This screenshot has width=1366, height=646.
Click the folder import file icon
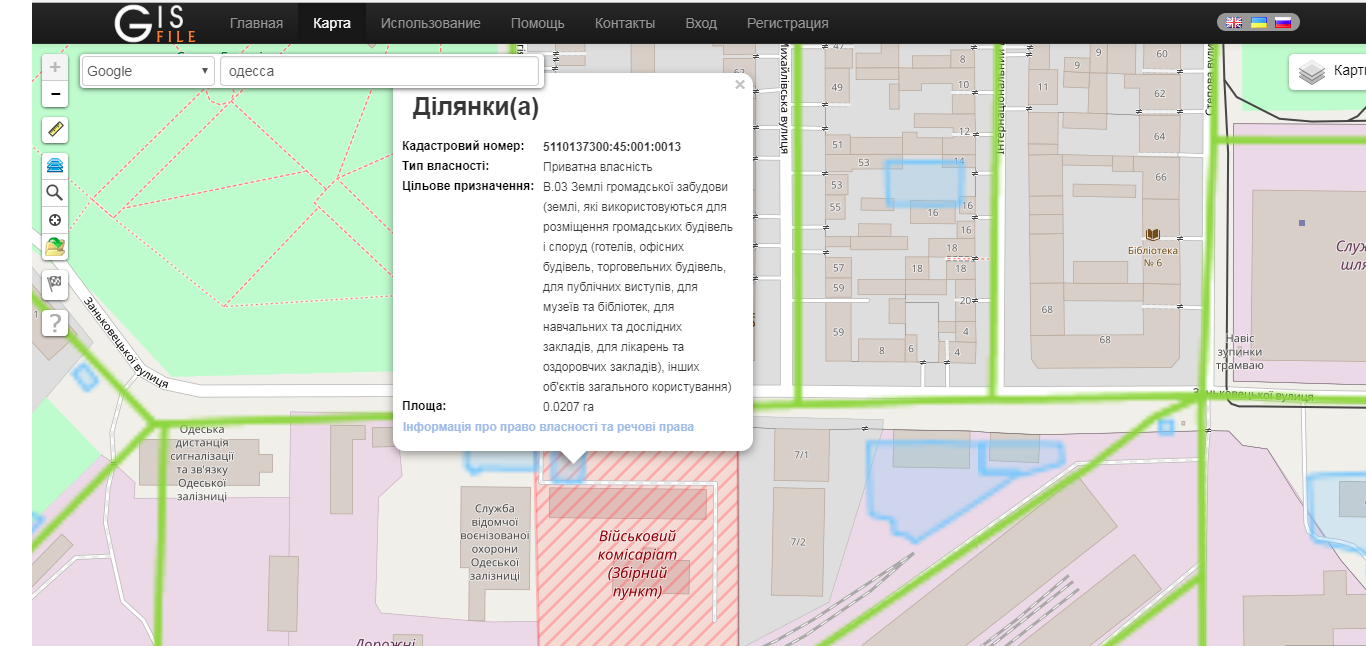click(55, 247)
